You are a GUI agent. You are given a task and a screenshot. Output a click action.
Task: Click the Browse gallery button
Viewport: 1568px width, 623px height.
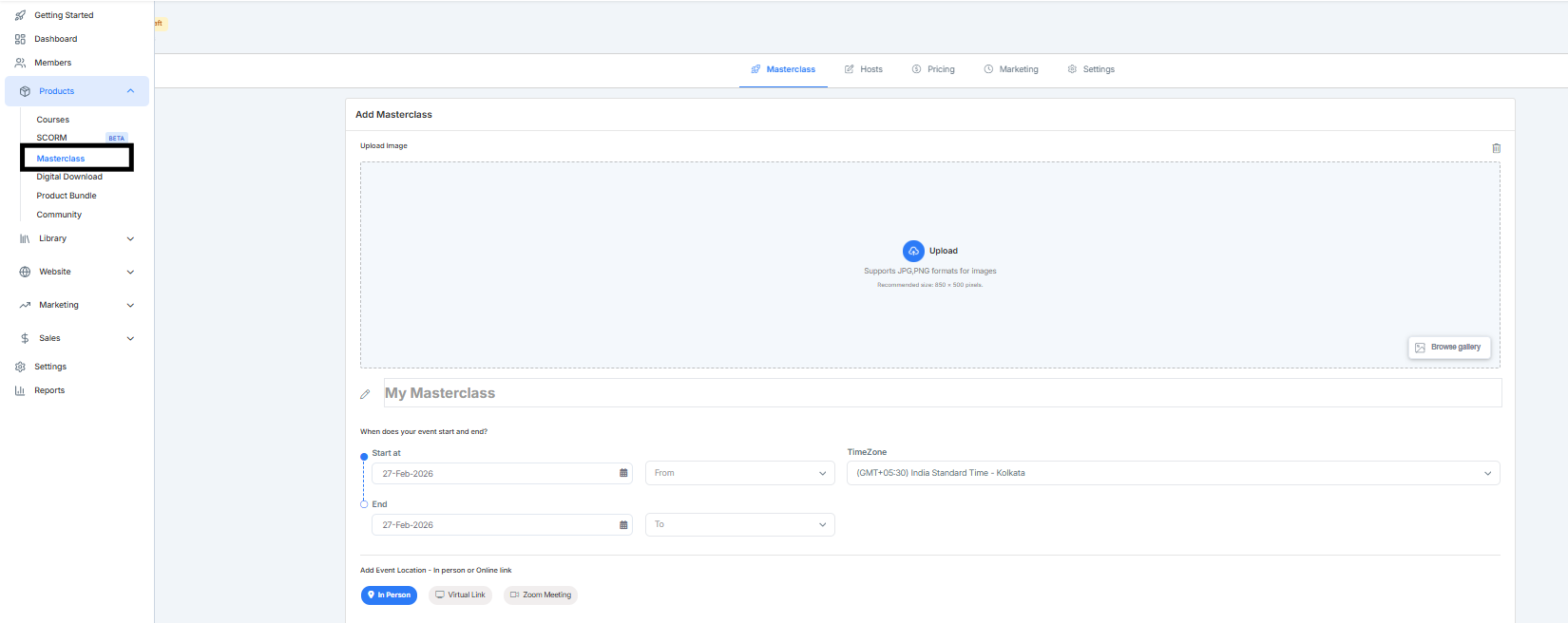point(1448,348)
